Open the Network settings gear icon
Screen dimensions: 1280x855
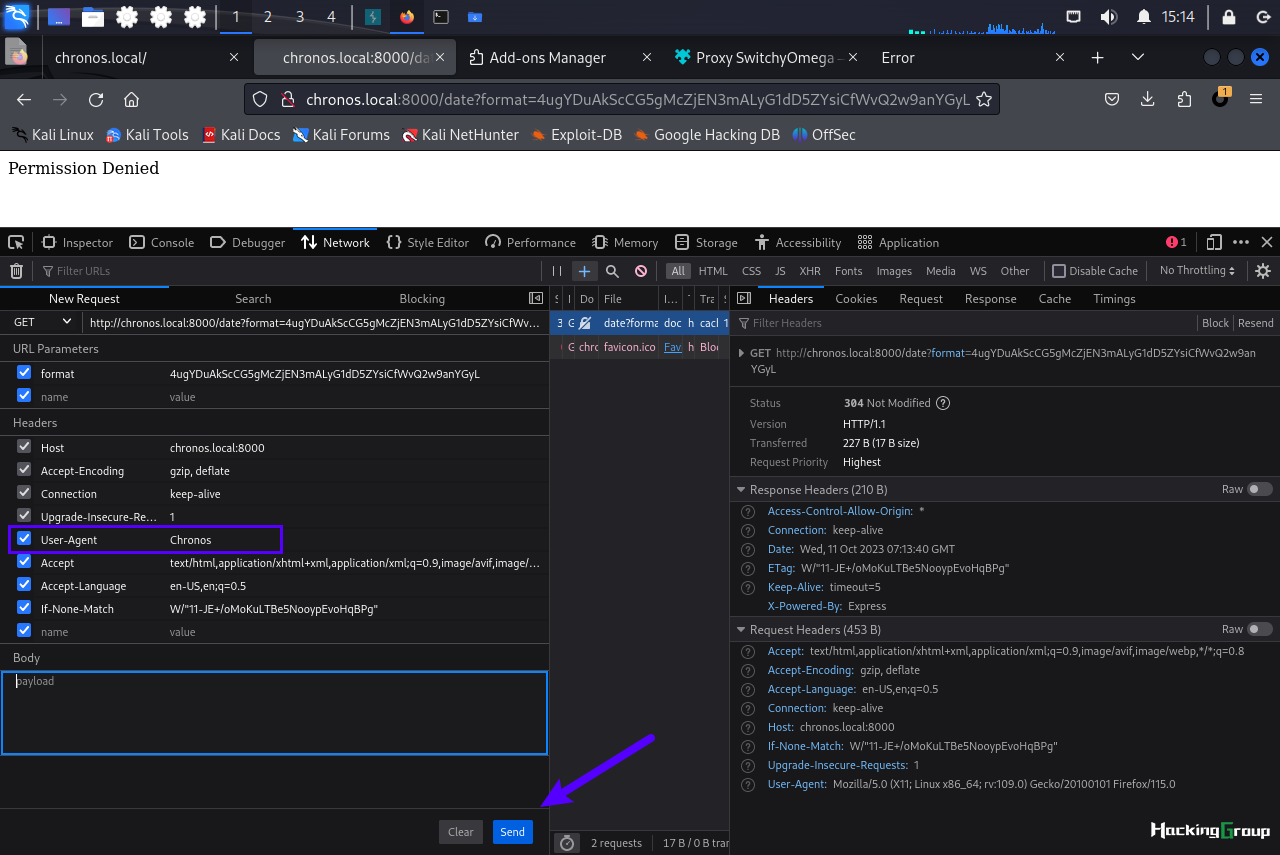pos(1263,271)
